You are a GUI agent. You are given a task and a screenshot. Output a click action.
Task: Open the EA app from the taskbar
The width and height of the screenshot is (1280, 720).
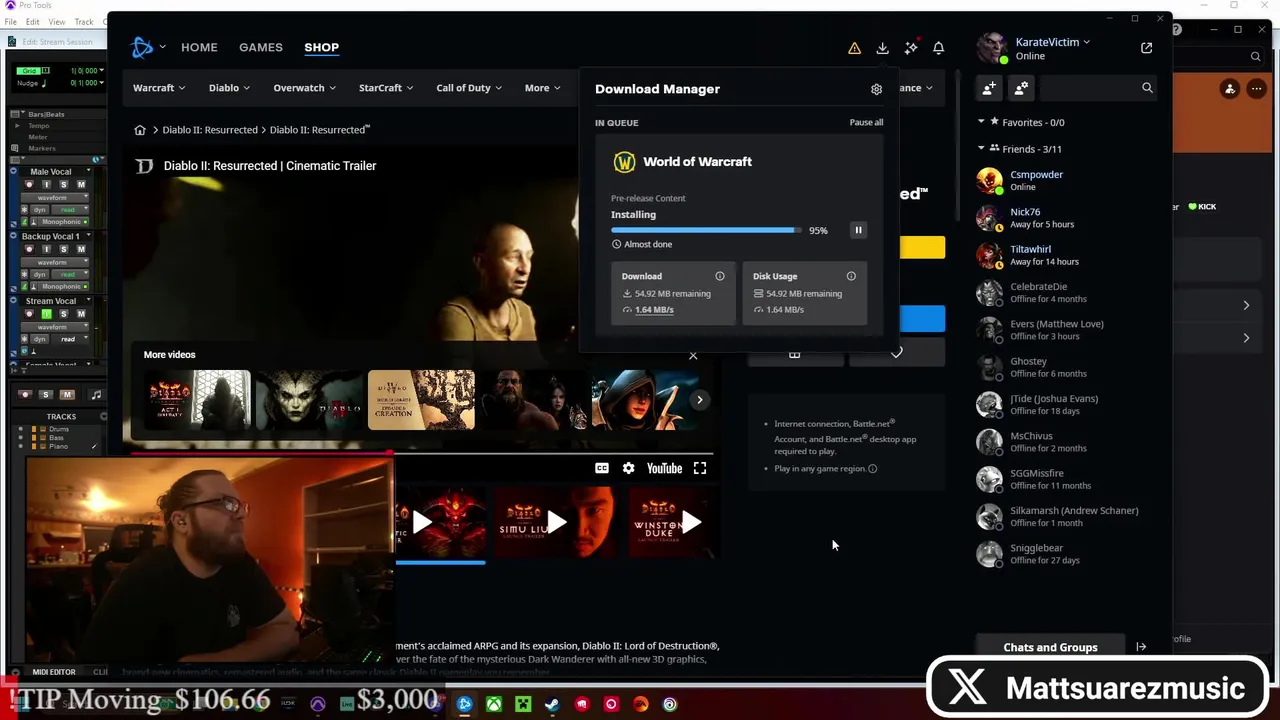click(x=640, y=704)
